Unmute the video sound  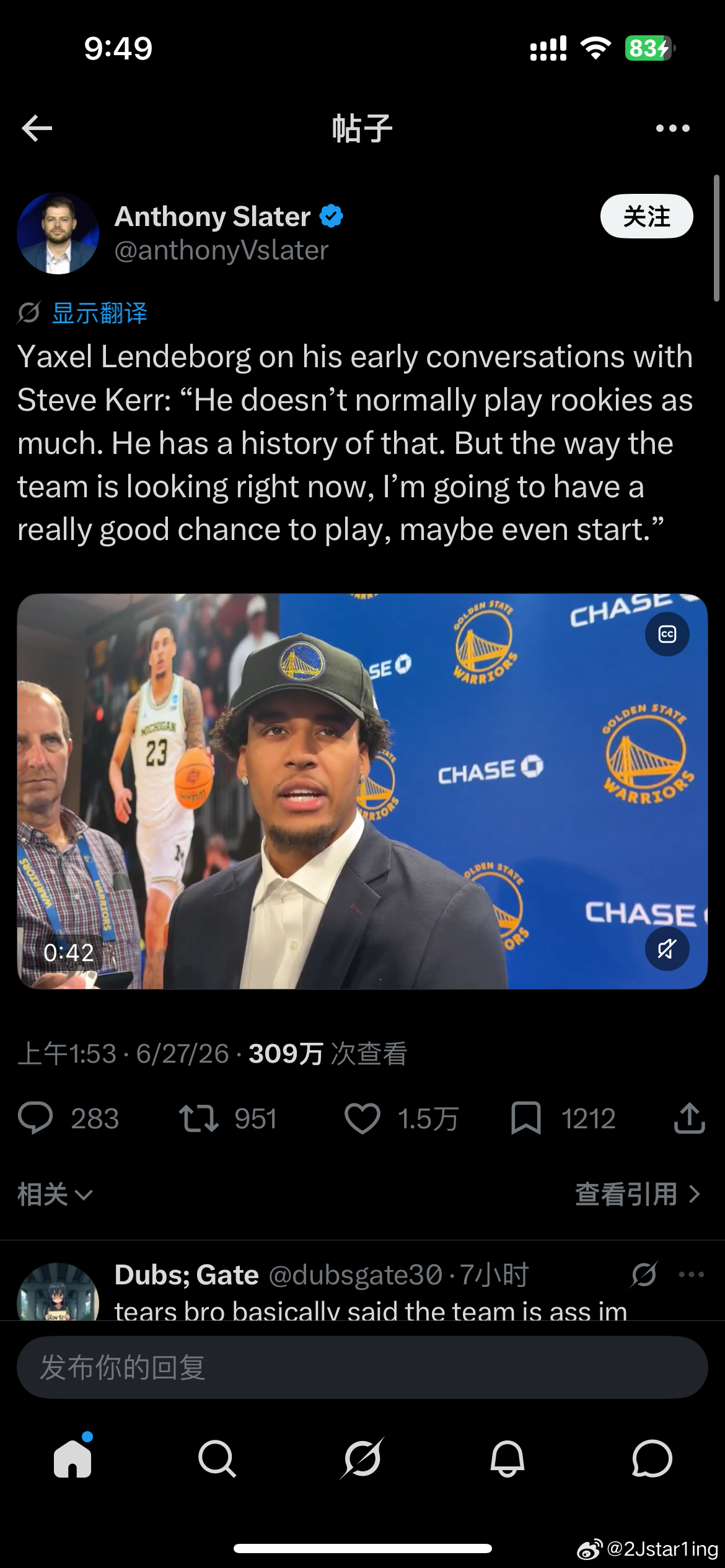(667, 948)
